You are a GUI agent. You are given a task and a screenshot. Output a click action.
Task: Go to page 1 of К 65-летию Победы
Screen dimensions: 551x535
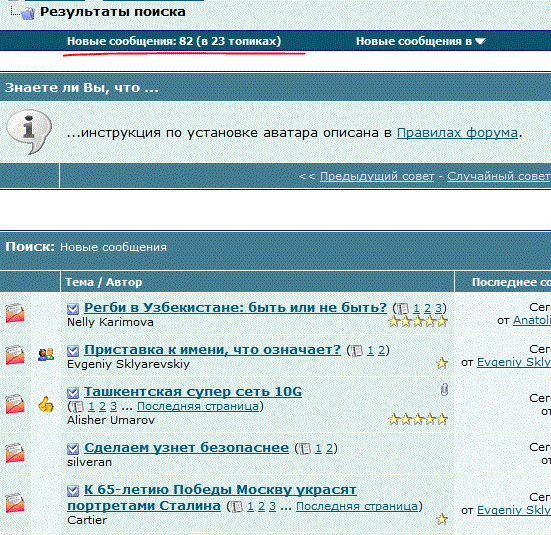(251, 507)
